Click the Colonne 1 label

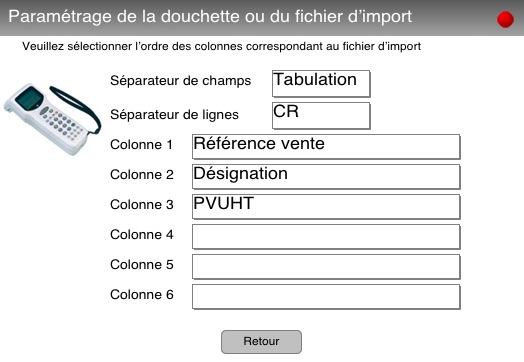coord(141,145)
